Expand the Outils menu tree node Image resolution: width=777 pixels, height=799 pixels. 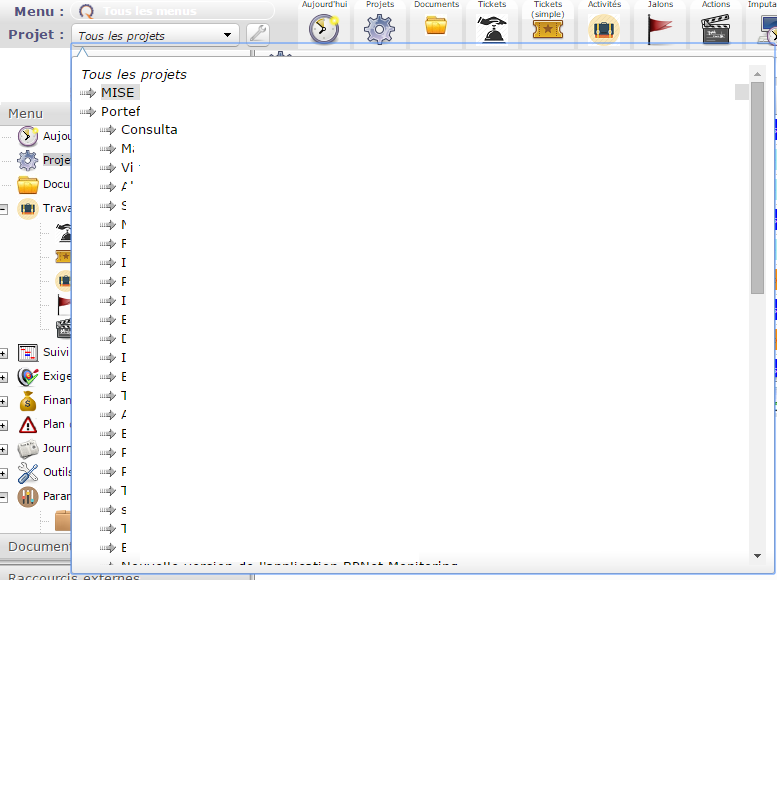[x=4, y=473]
